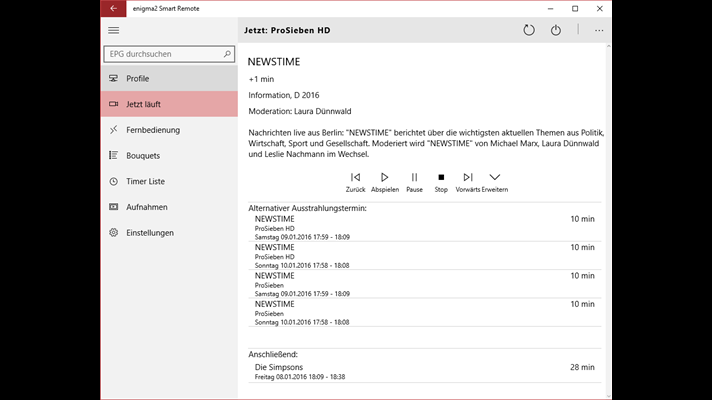The width and height of the screenshot is (712, 400).
Task: Open Timer Liste
Action: tap(169, 181)
